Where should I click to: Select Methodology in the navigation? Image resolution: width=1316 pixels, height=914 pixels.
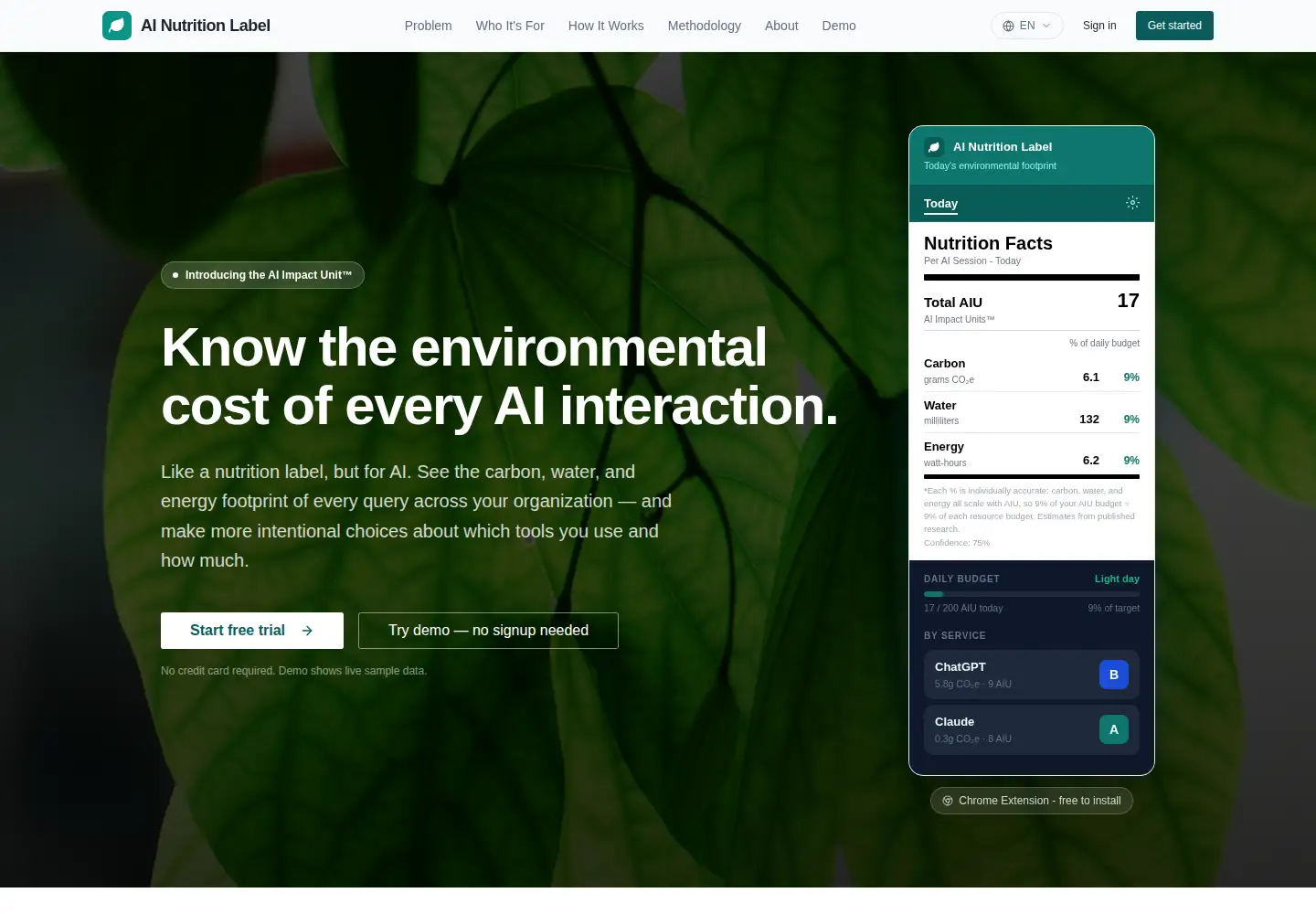(705, 26)
